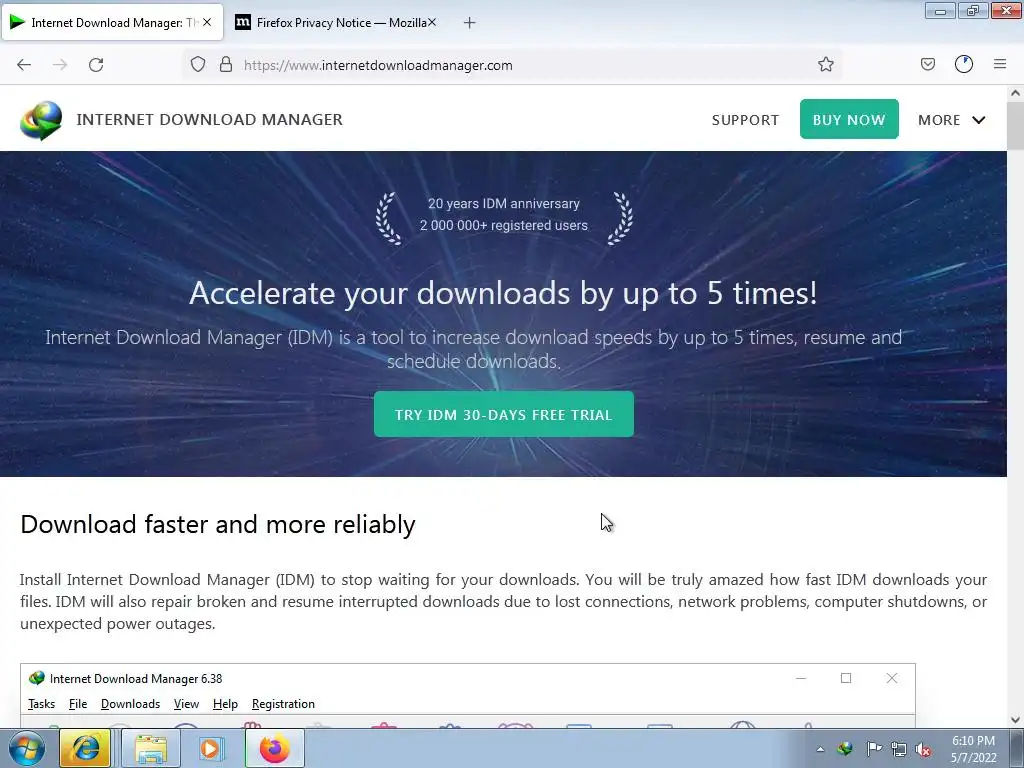Viewport: 1024px width, 768px height.
Task: Switch to the Firefox Privacy Notice tab
Action: pos(337,23)
